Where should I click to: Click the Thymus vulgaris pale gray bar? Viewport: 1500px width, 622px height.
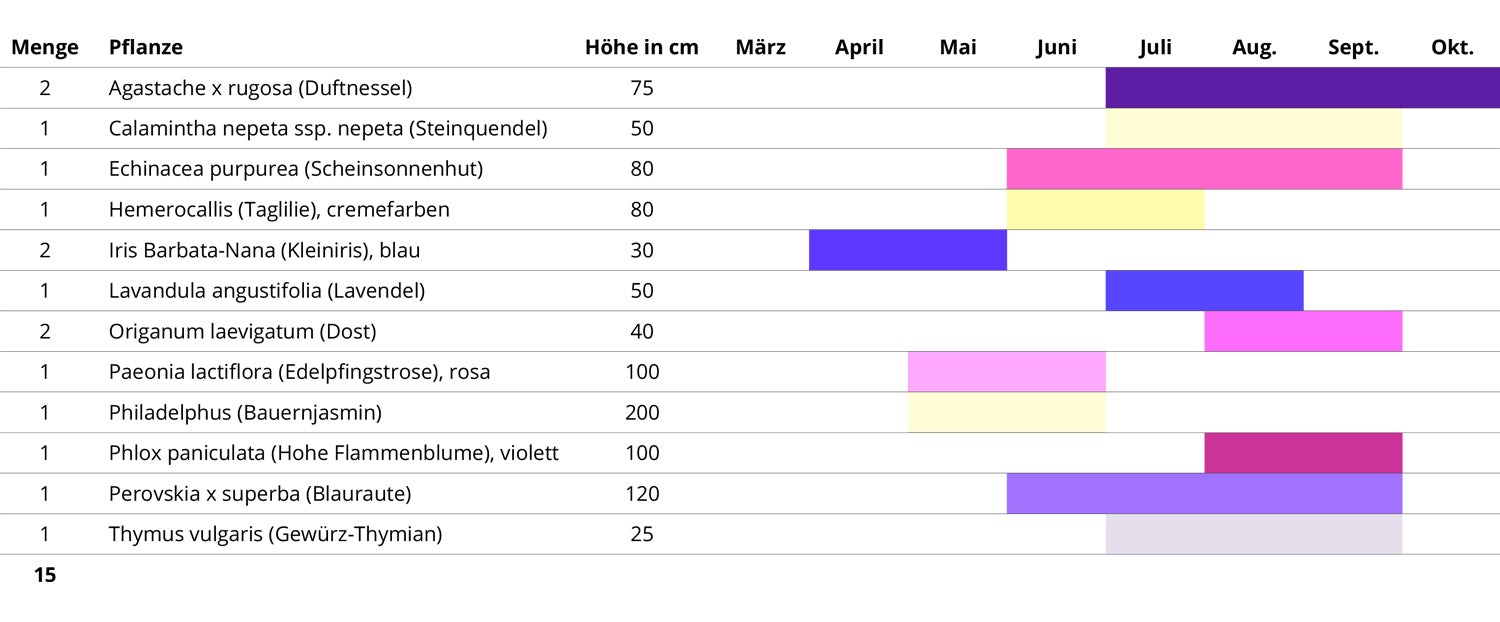click(x=1253, y=534)
